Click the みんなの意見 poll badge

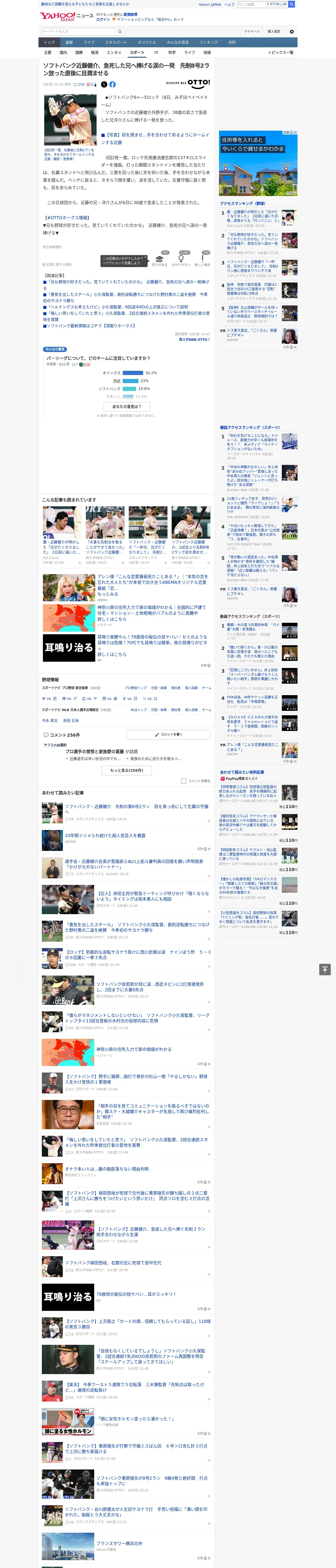[x=55, y=349]
